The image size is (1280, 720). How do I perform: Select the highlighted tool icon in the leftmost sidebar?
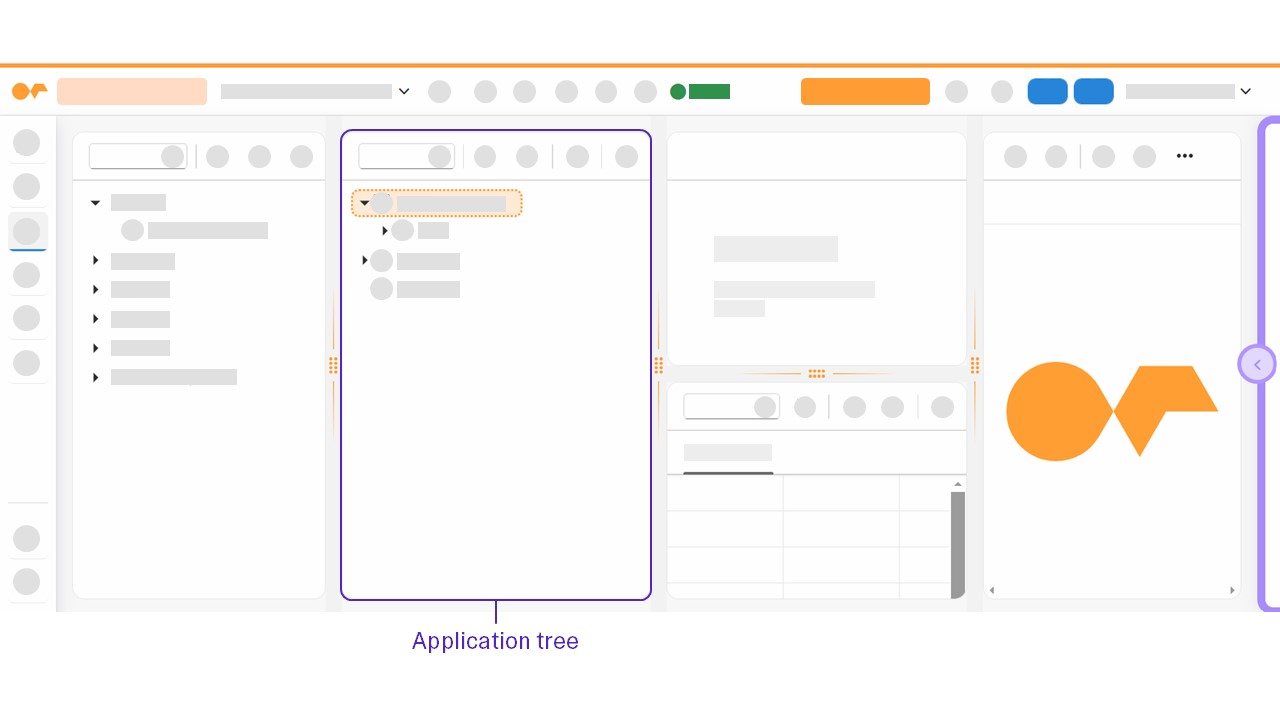click(27, 231)
